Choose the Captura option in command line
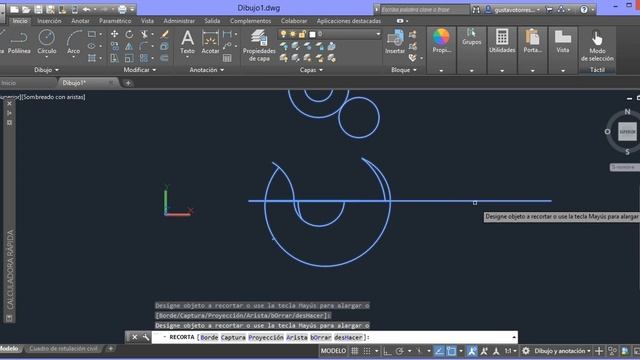640x360 pixels. click(x=233, y=338)
